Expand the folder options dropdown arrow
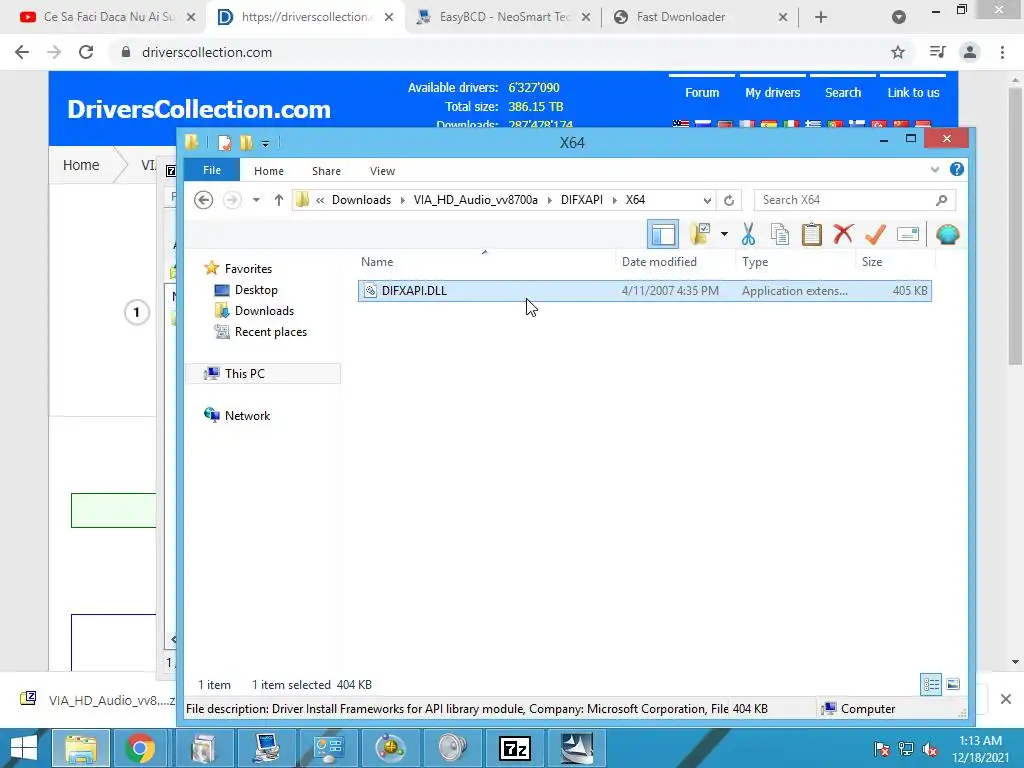1024x768 pixels. tap(724, 234)
